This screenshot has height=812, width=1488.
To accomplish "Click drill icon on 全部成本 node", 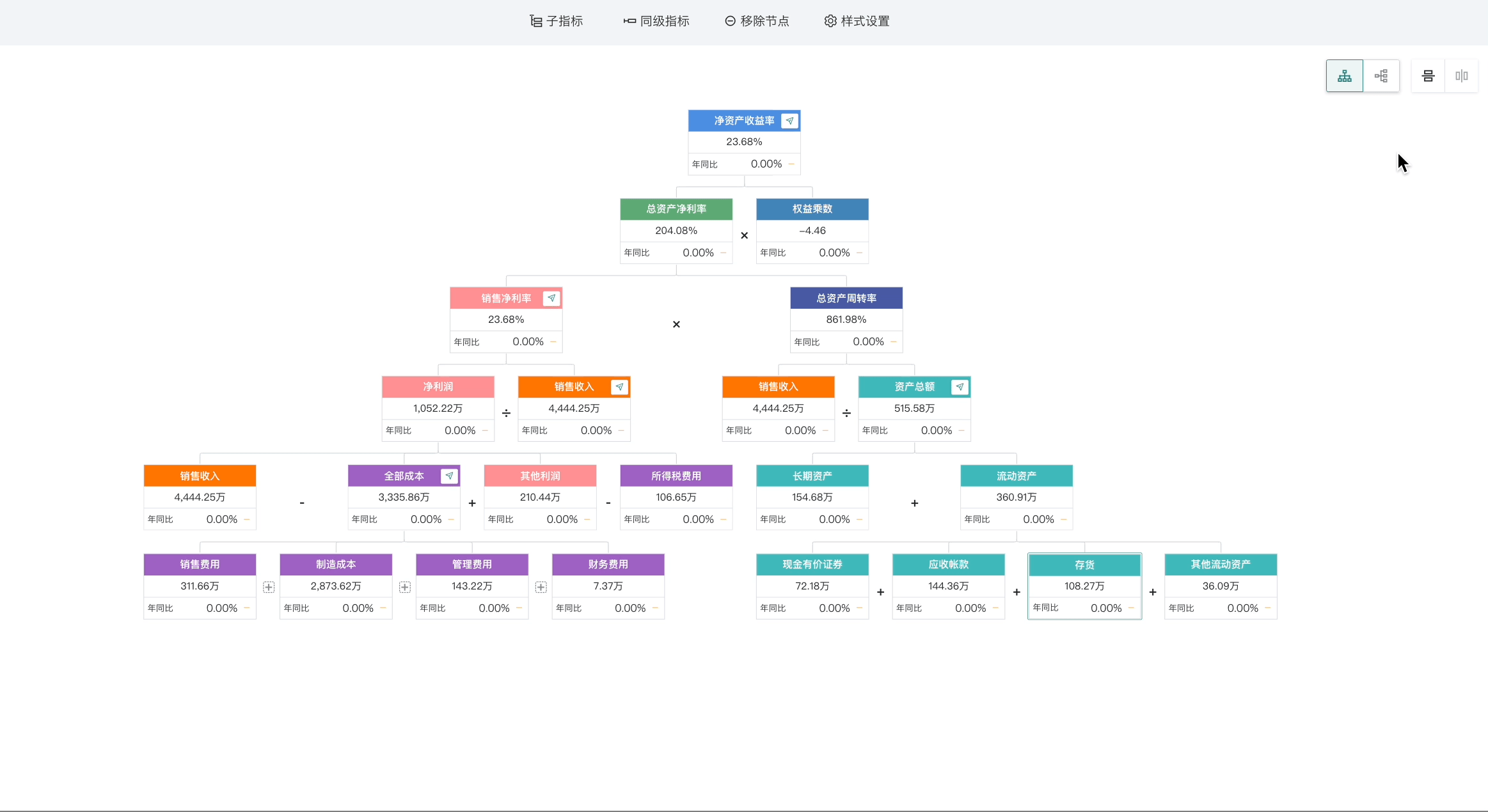I will tap(449, 476).
